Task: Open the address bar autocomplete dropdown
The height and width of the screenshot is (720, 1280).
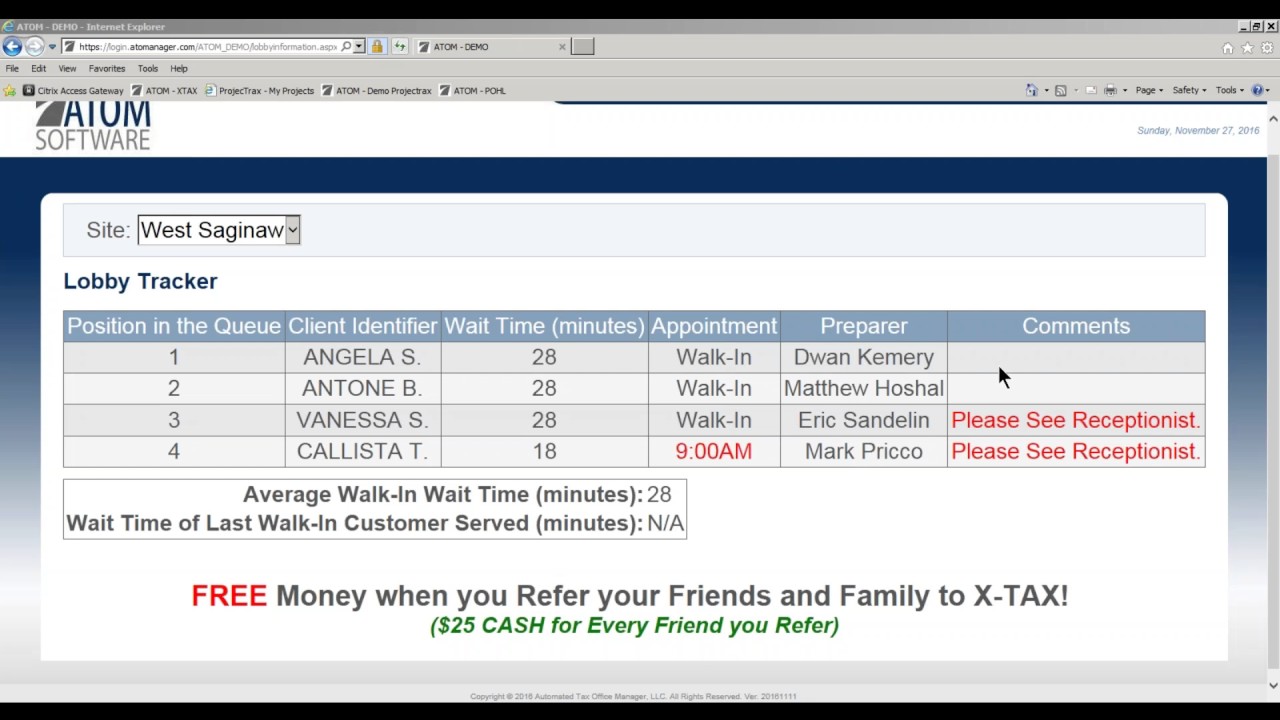Action: pos(358,47)
